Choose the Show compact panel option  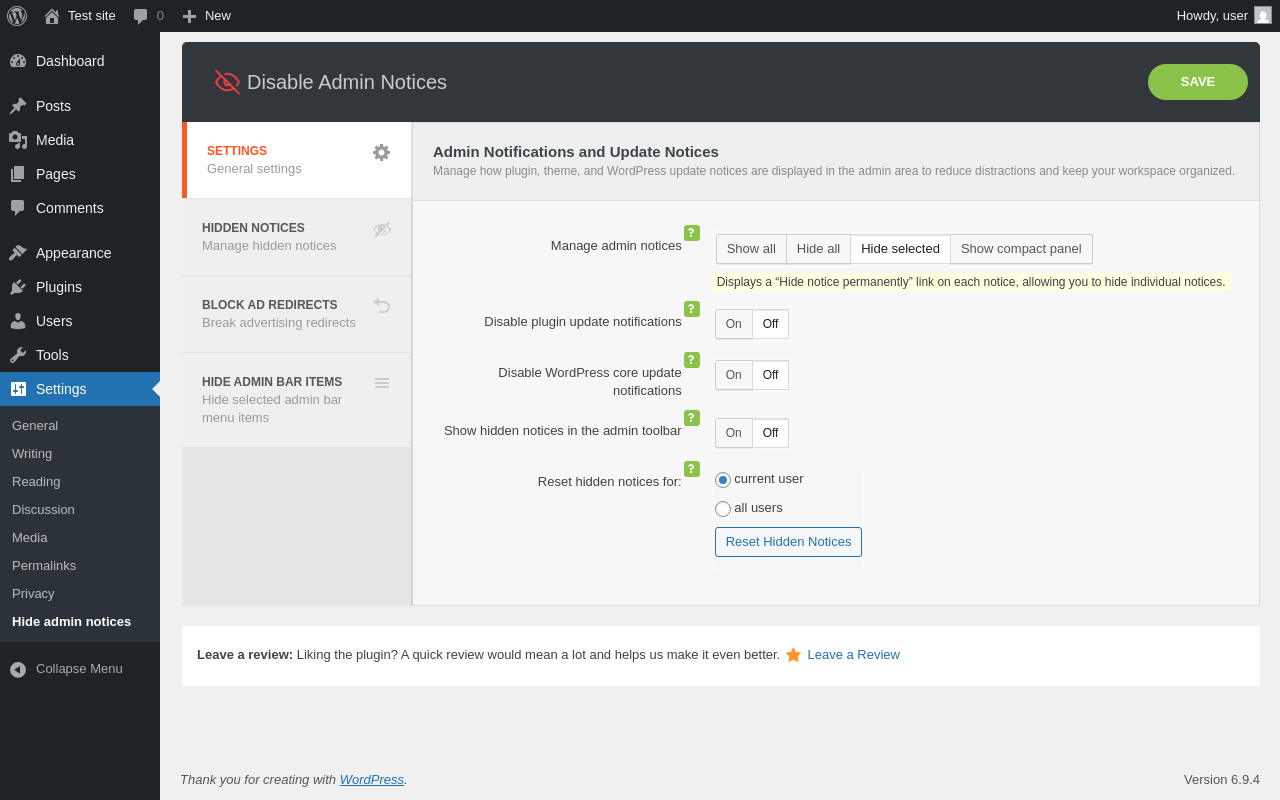(1021, 249)
